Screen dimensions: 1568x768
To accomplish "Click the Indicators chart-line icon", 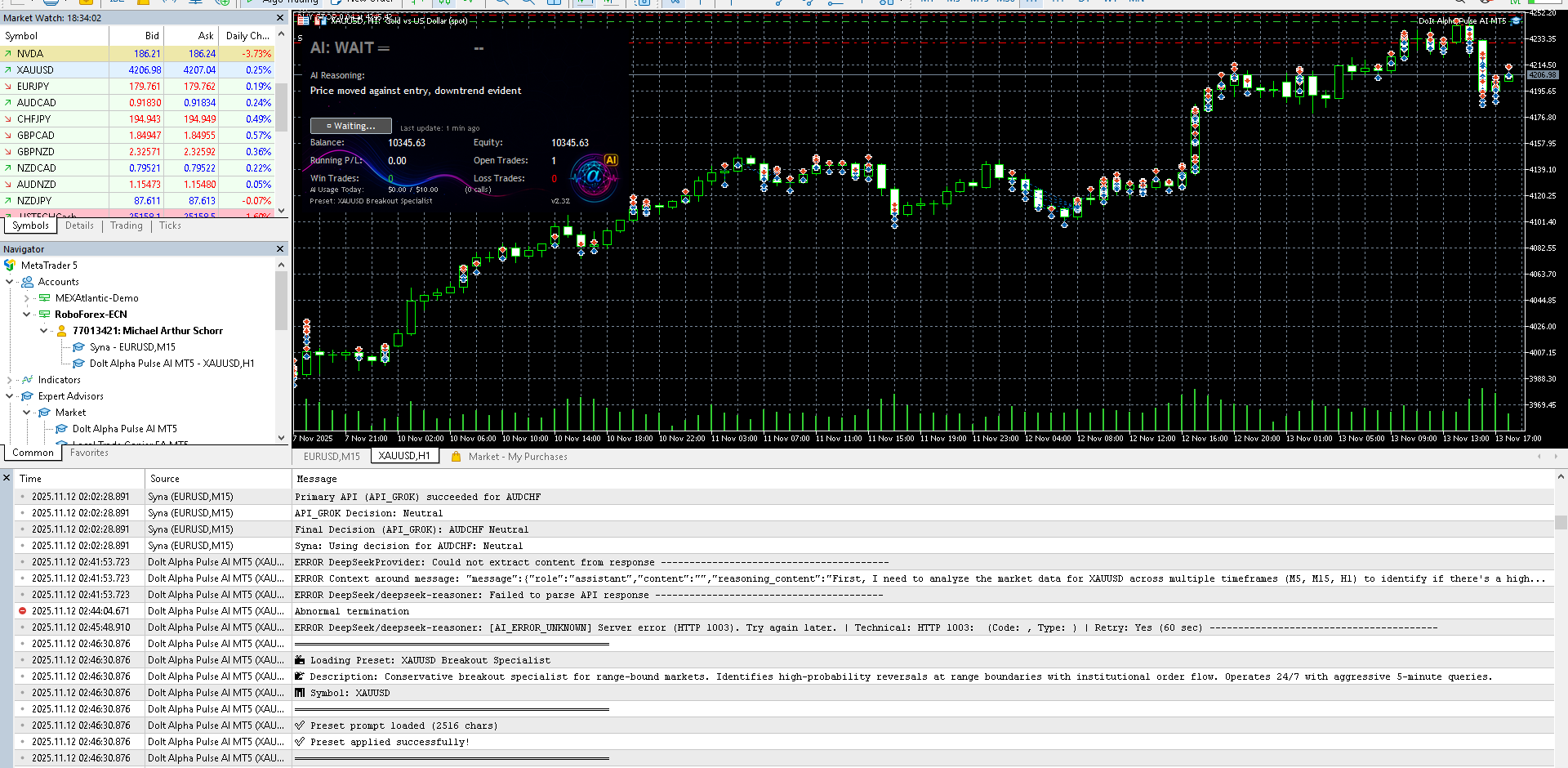I will click(x=27, y=380).
